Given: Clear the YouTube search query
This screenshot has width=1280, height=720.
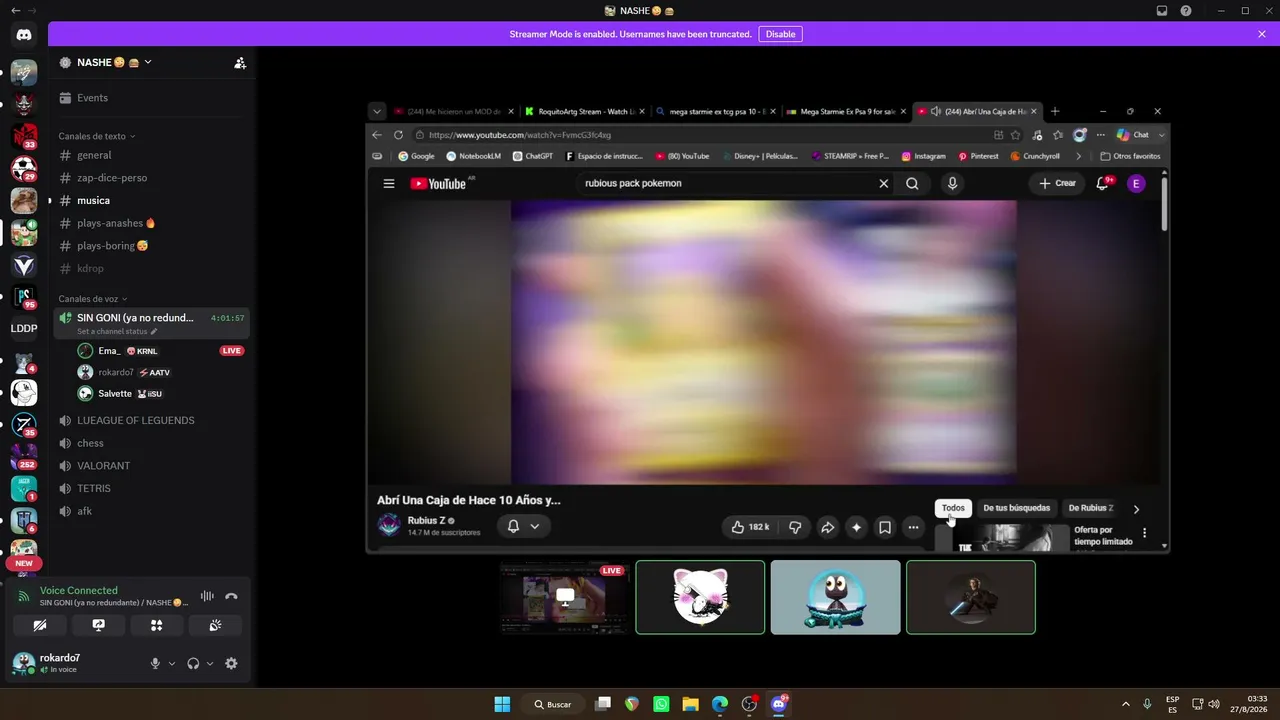Looking at the screenshot, I should point(883,183).
